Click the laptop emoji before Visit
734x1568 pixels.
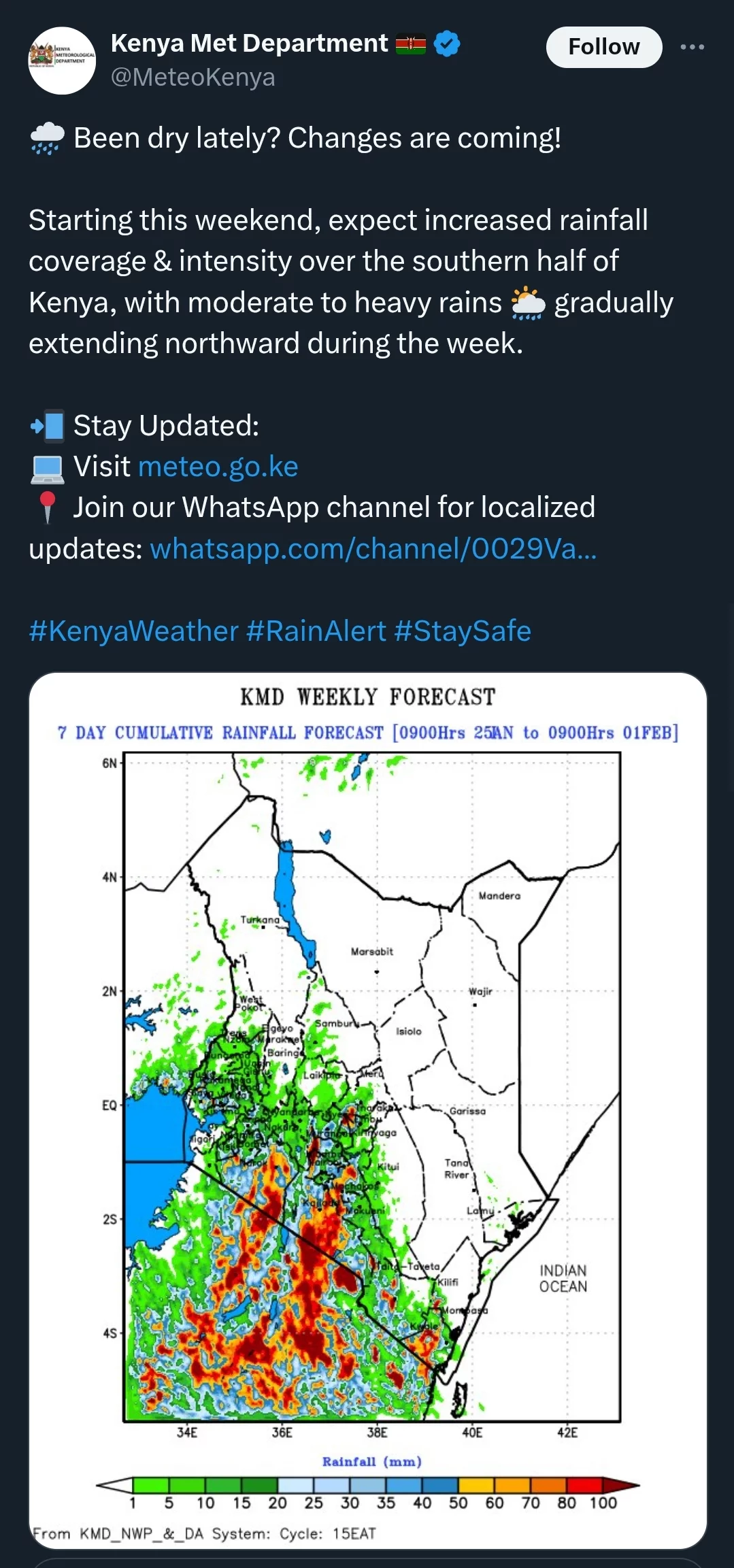47,468
